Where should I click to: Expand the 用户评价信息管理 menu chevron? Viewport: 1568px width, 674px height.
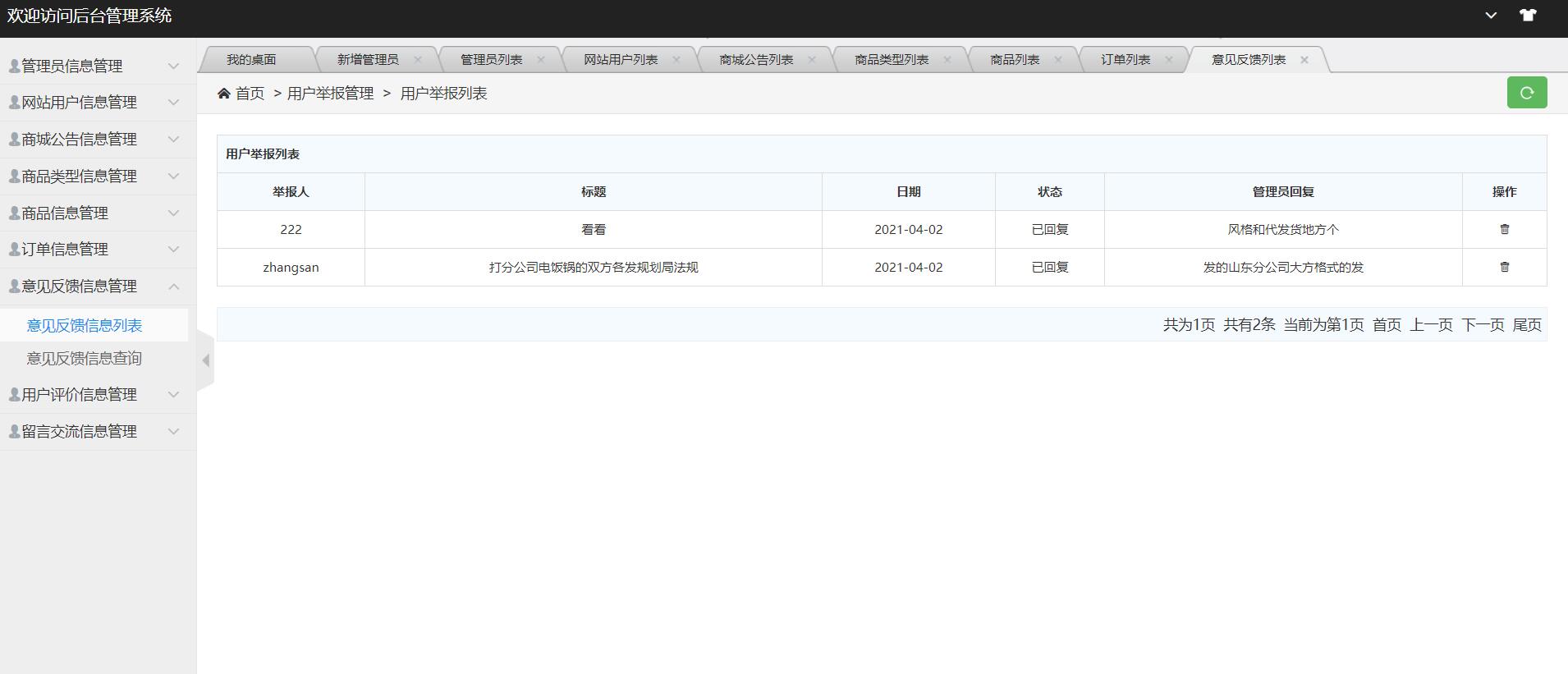tap(173, 395)
